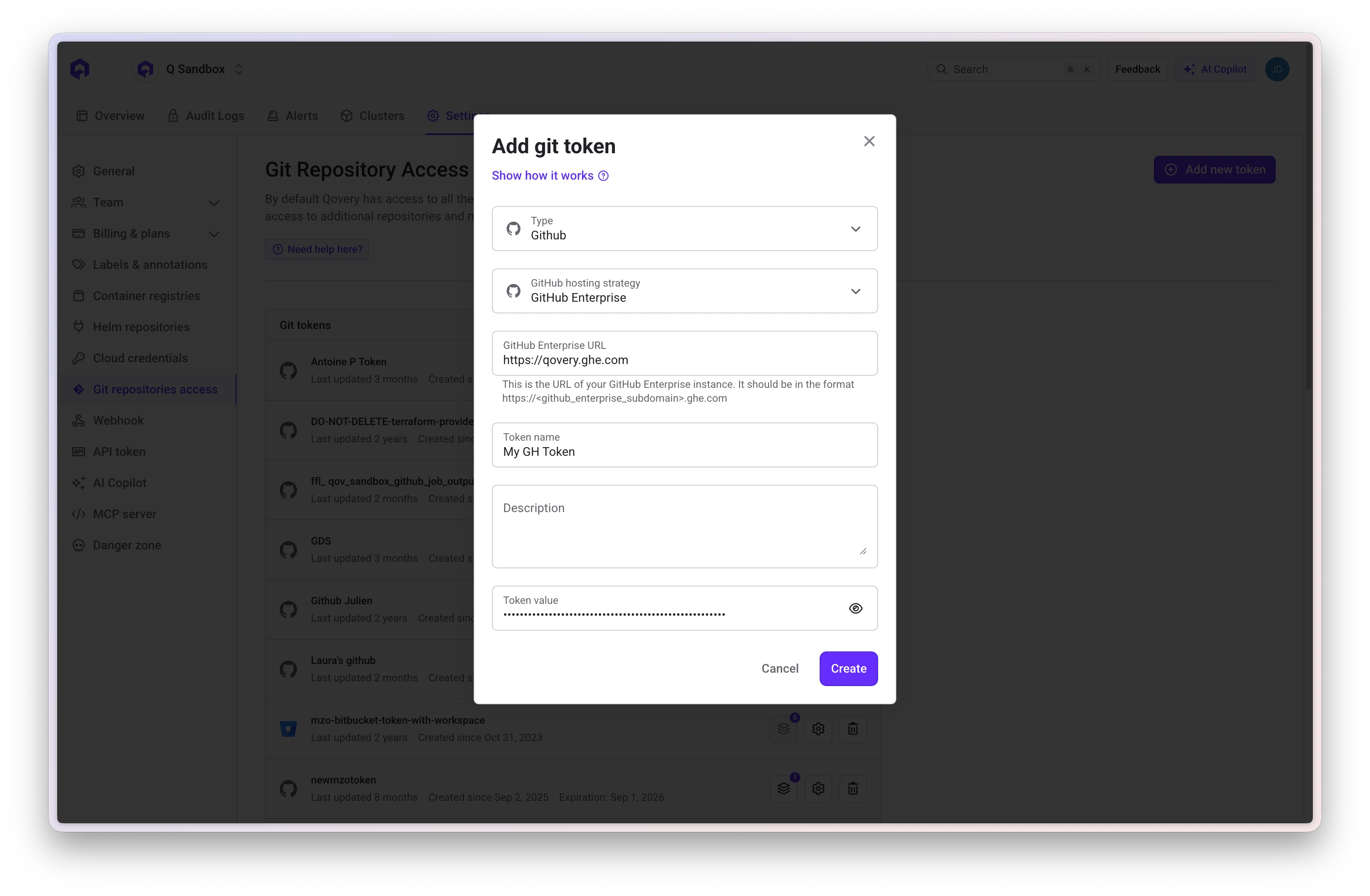The width and height of the screenshot is (1370, 896).
Task: Switch to the Audit Logs tab
Action: [x=206, y=116]
